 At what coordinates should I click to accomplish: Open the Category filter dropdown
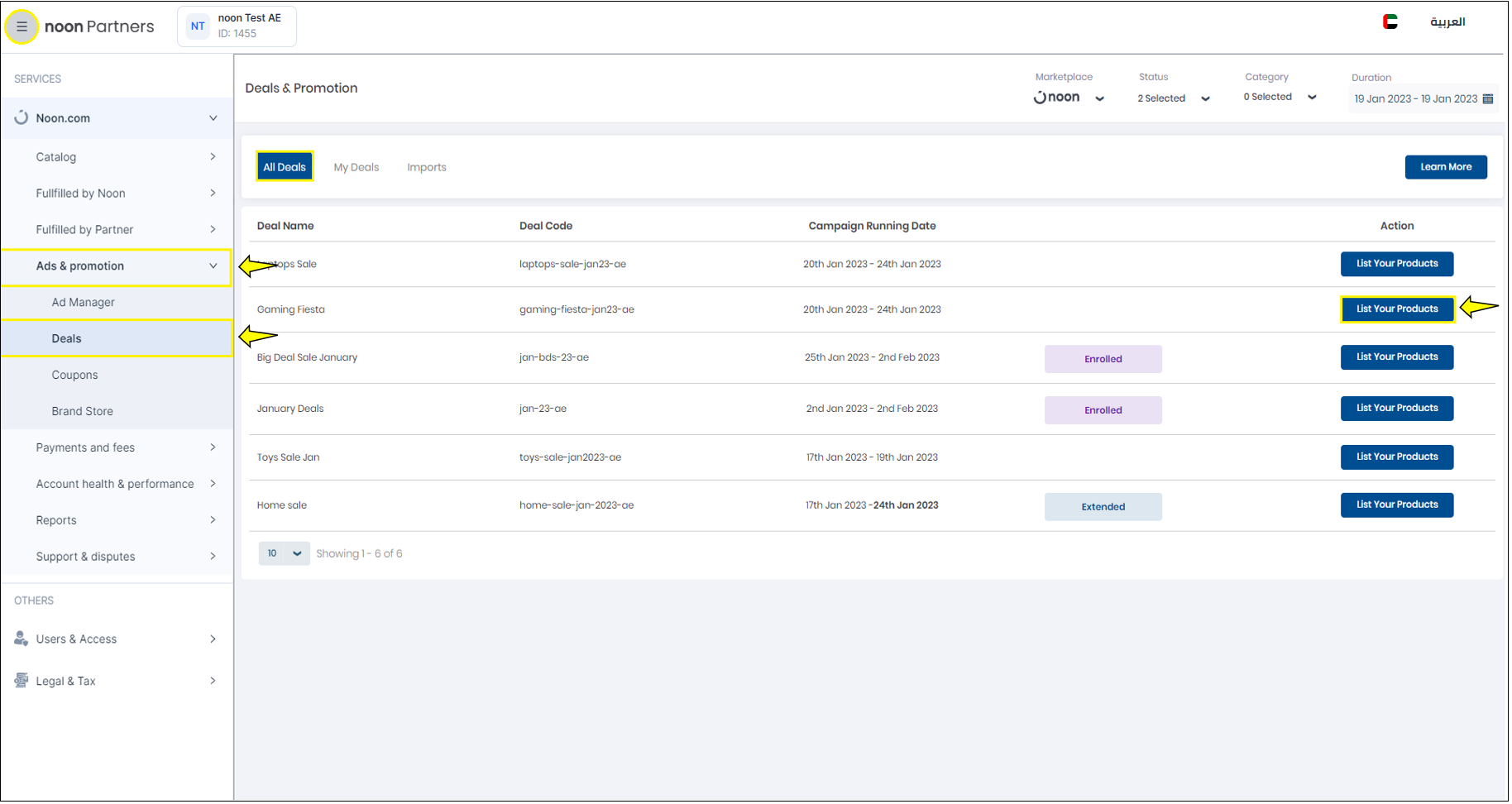(1281, 98)
